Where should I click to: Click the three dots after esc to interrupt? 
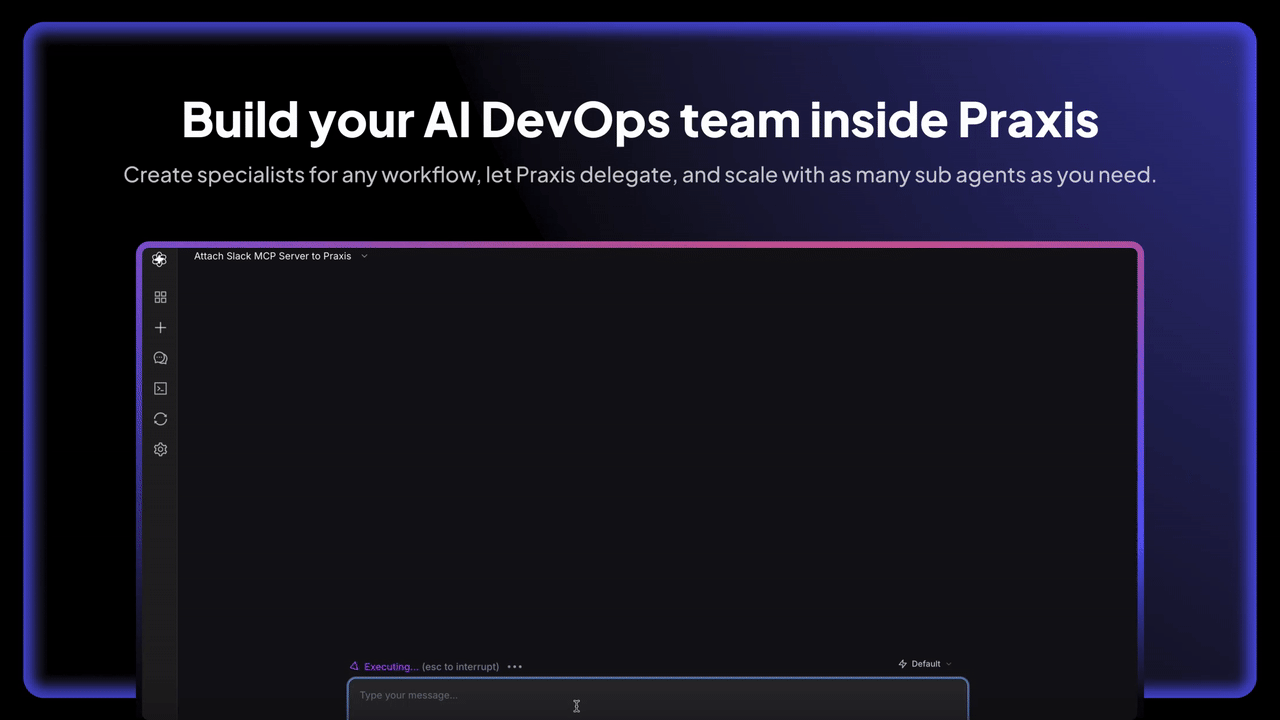[x=514, y=667]
